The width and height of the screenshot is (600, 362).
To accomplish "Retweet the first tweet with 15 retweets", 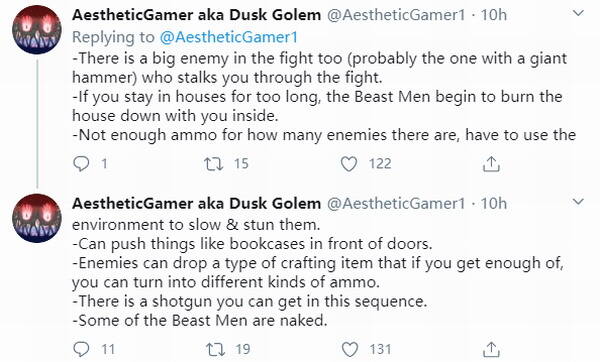I will (213, 164).
